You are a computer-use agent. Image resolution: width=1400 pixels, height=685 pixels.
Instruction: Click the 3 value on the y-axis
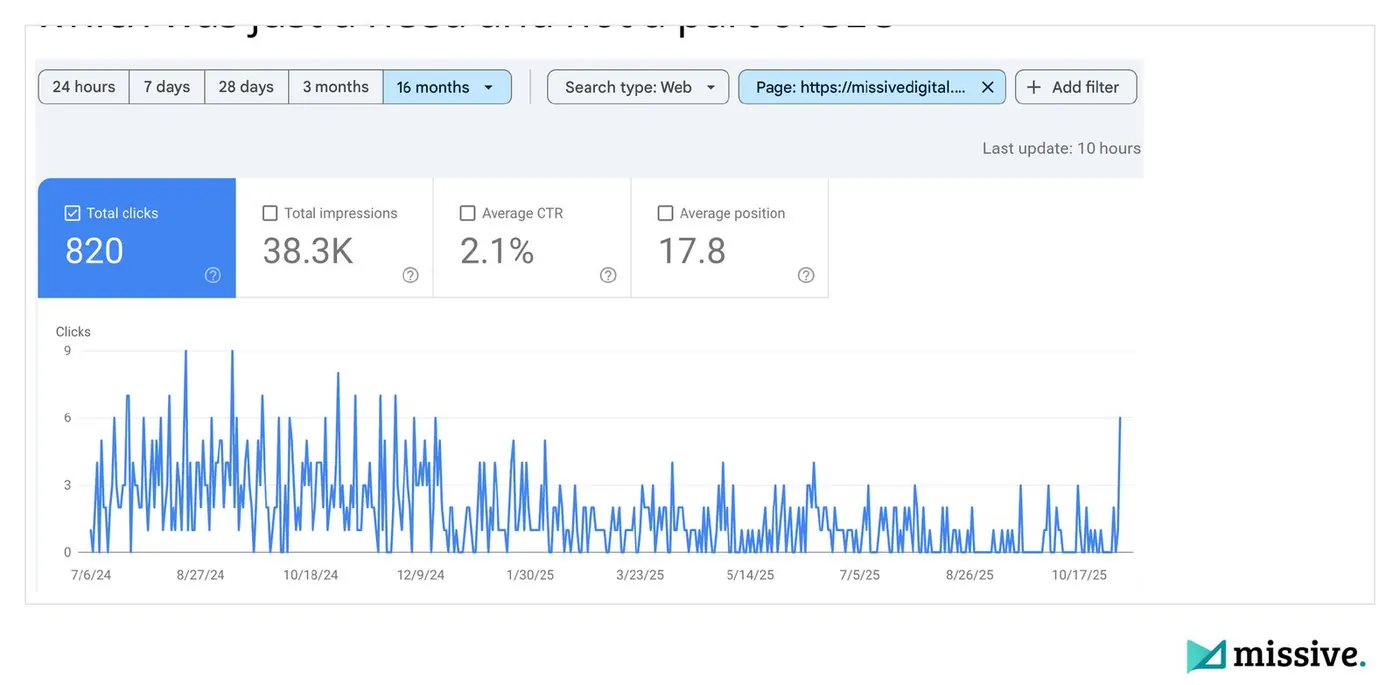68,485
